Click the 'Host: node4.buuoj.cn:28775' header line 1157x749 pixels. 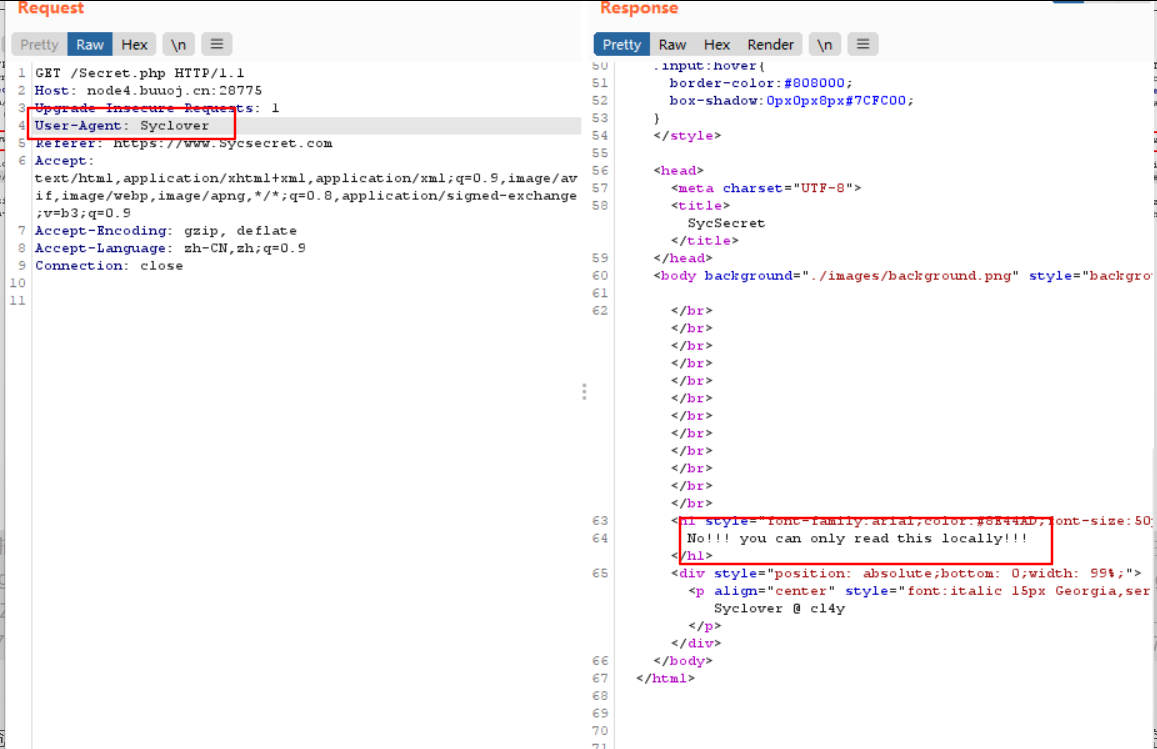click(148, 91)
